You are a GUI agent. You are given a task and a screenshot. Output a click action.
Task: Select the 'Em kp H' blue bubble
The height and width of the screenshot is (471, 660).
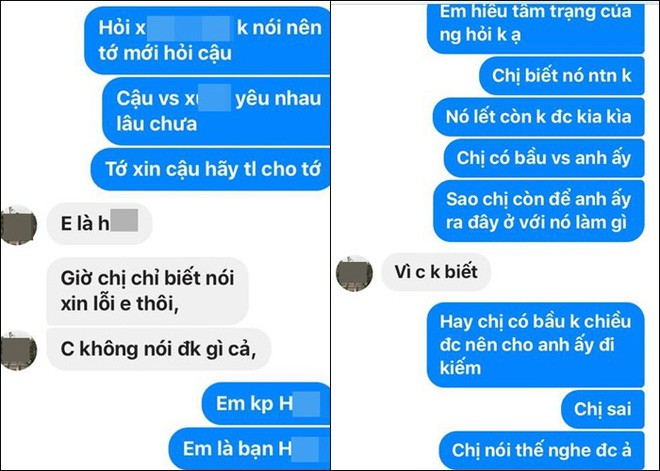tap(266, 403)
